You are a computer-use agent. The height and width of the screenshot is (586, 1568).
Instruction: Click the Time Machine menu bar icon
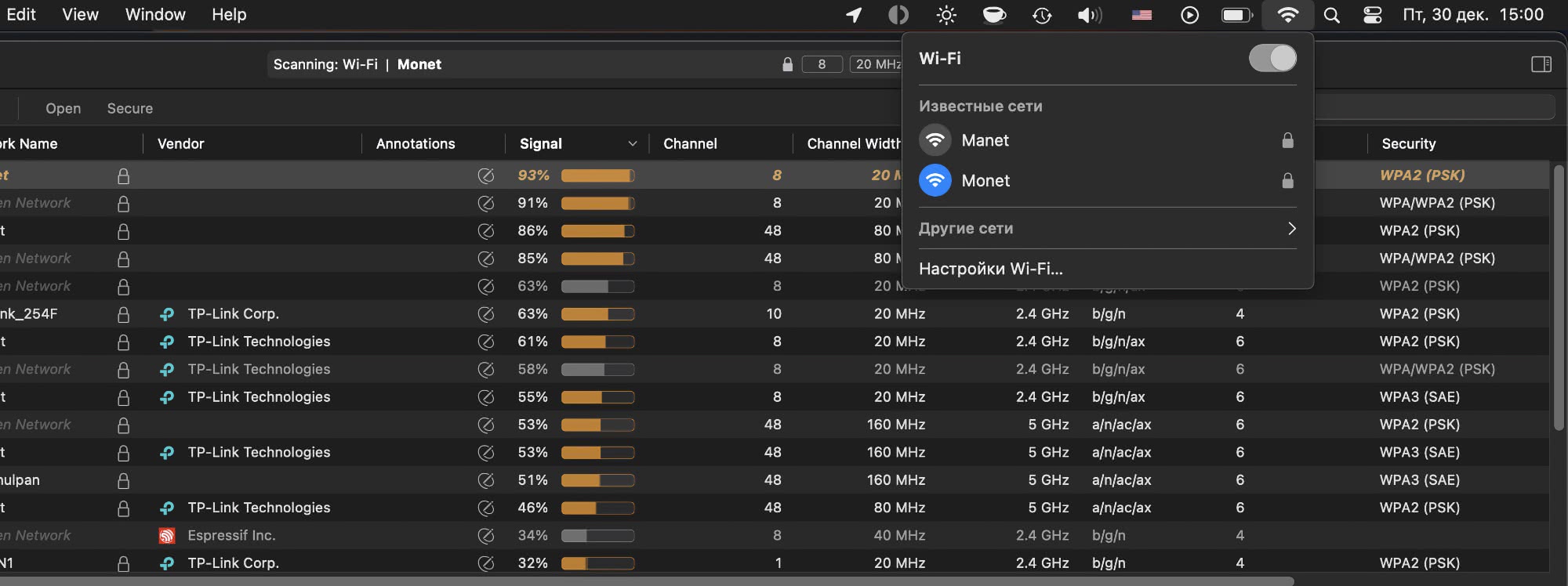pos(1042,15)
